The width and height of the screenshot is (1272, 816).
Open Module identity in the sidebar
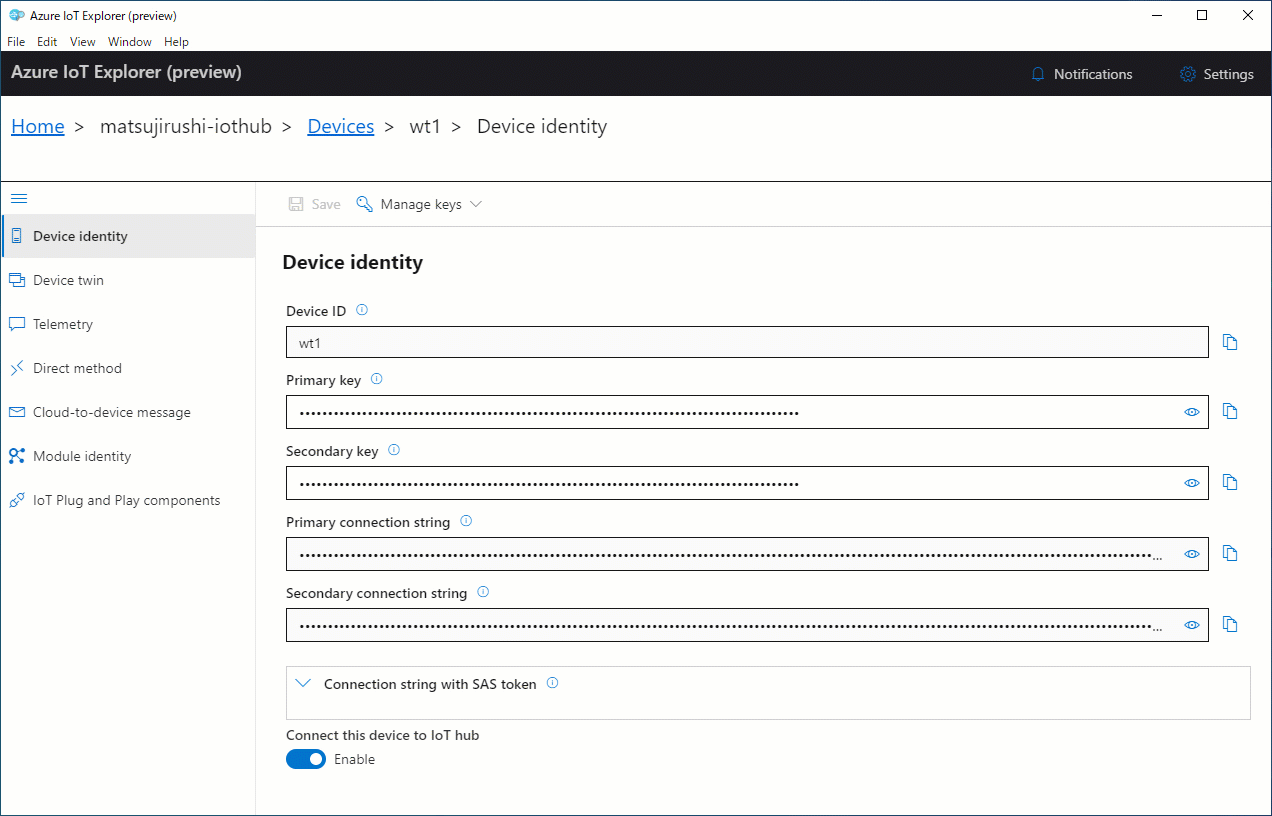click(x=128, y=456)
